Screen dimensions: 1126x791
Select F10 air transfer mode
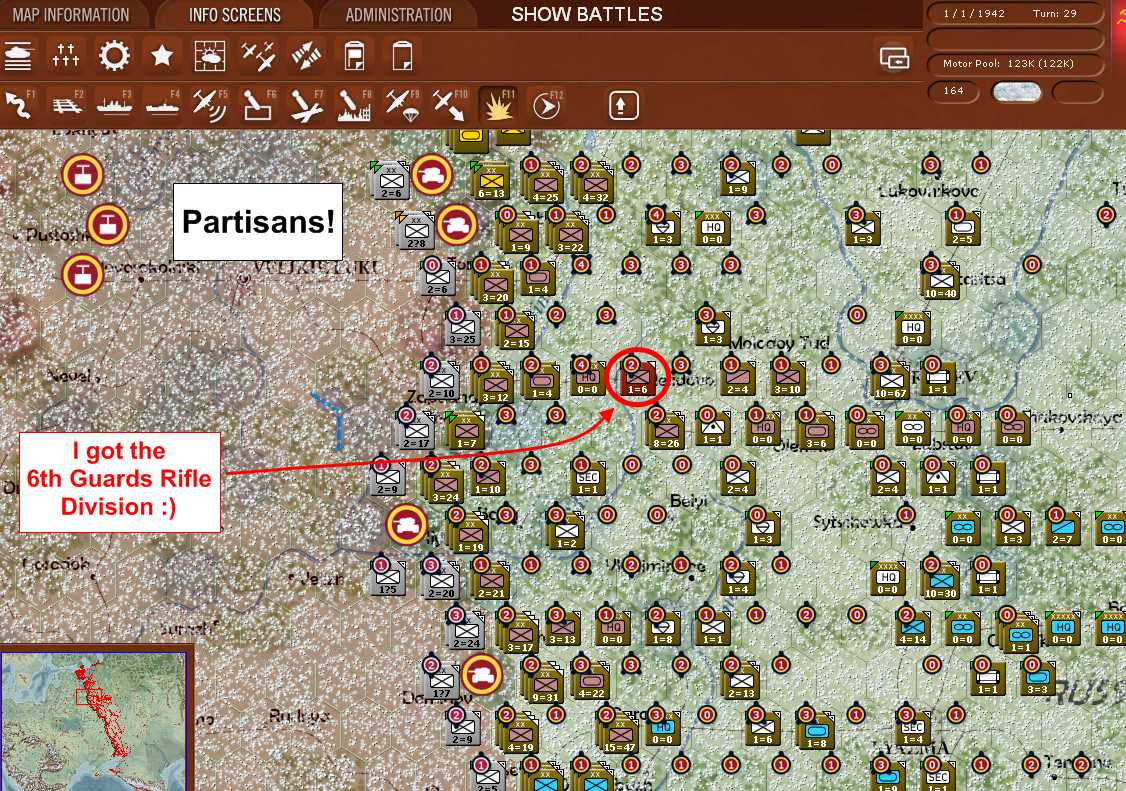click(x=450, y=106)
